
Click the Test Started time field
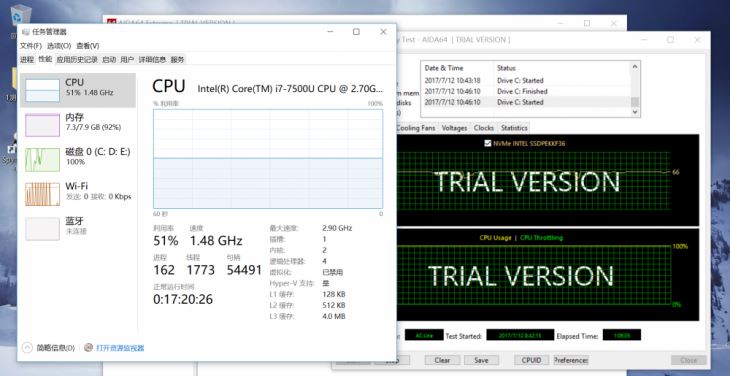pyautogui.click(x=520, y=335)
